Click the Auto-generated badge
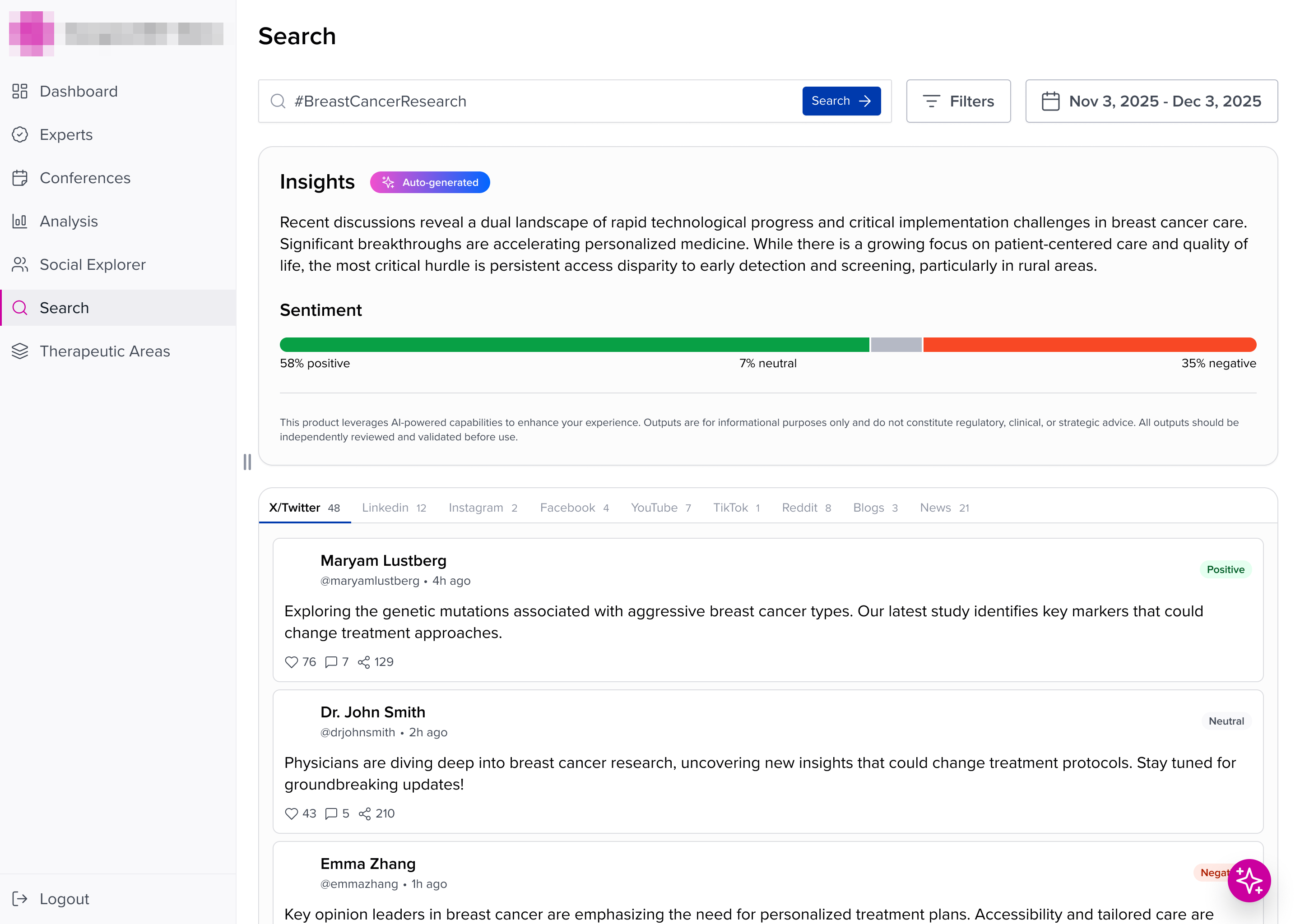 coord(430,182)
